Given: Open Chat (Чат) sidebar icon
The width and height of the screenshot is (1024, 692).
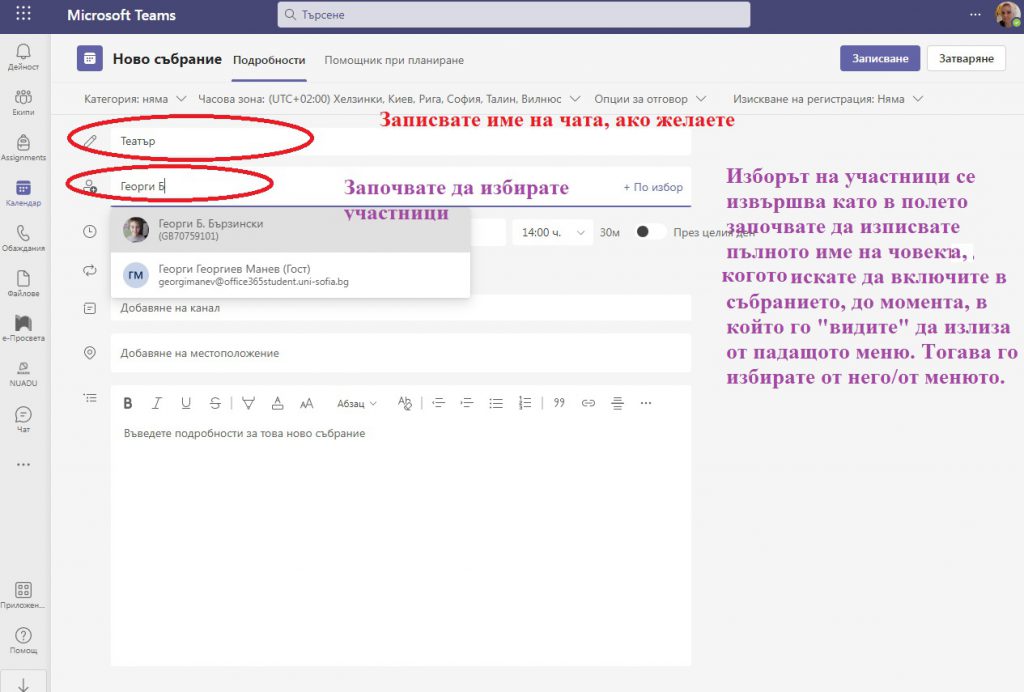Looking at the screenshot, I should [23, 418].
